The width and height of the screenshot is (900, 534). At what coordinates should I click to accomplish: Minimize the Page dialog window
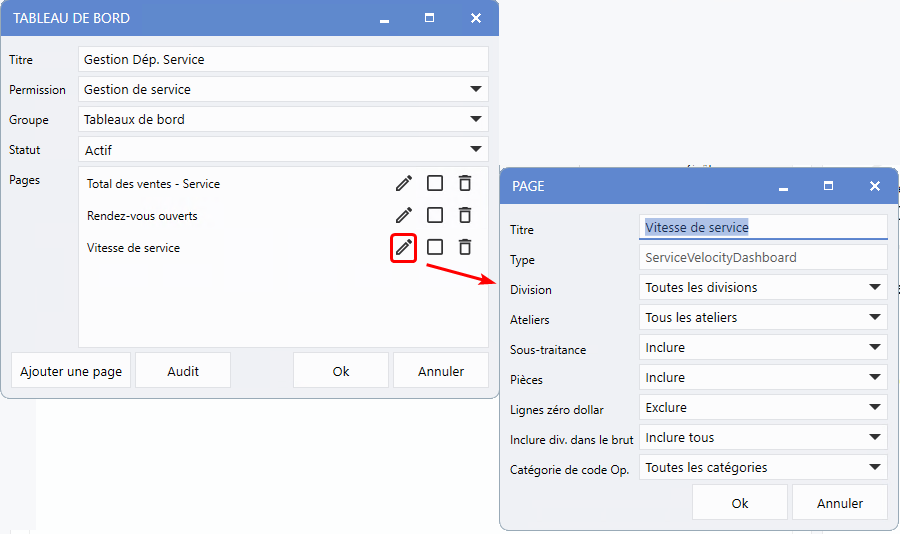(x=783, y=186)
